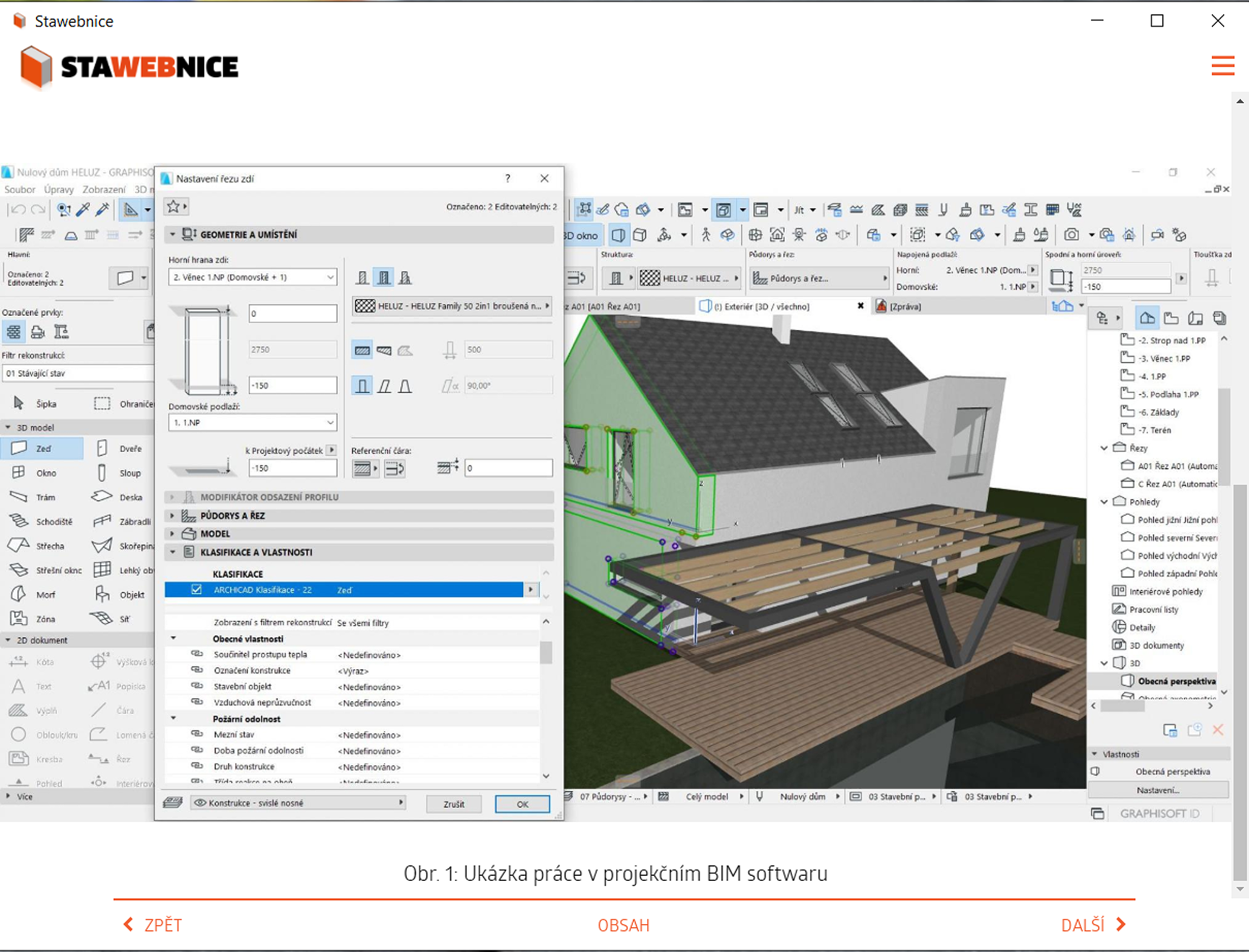This screenshot has height=952, width=1249.
Task: Open the Soubor menu
Action: coord(20,189)
